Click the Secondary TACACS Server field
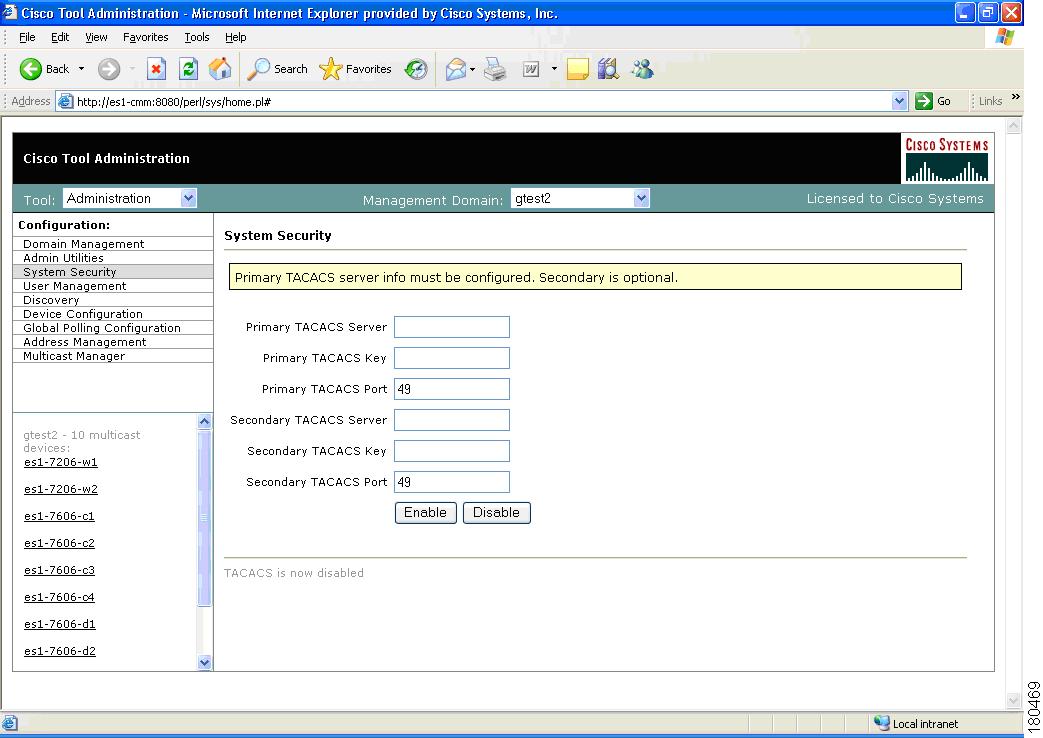 tap(452, 420)
